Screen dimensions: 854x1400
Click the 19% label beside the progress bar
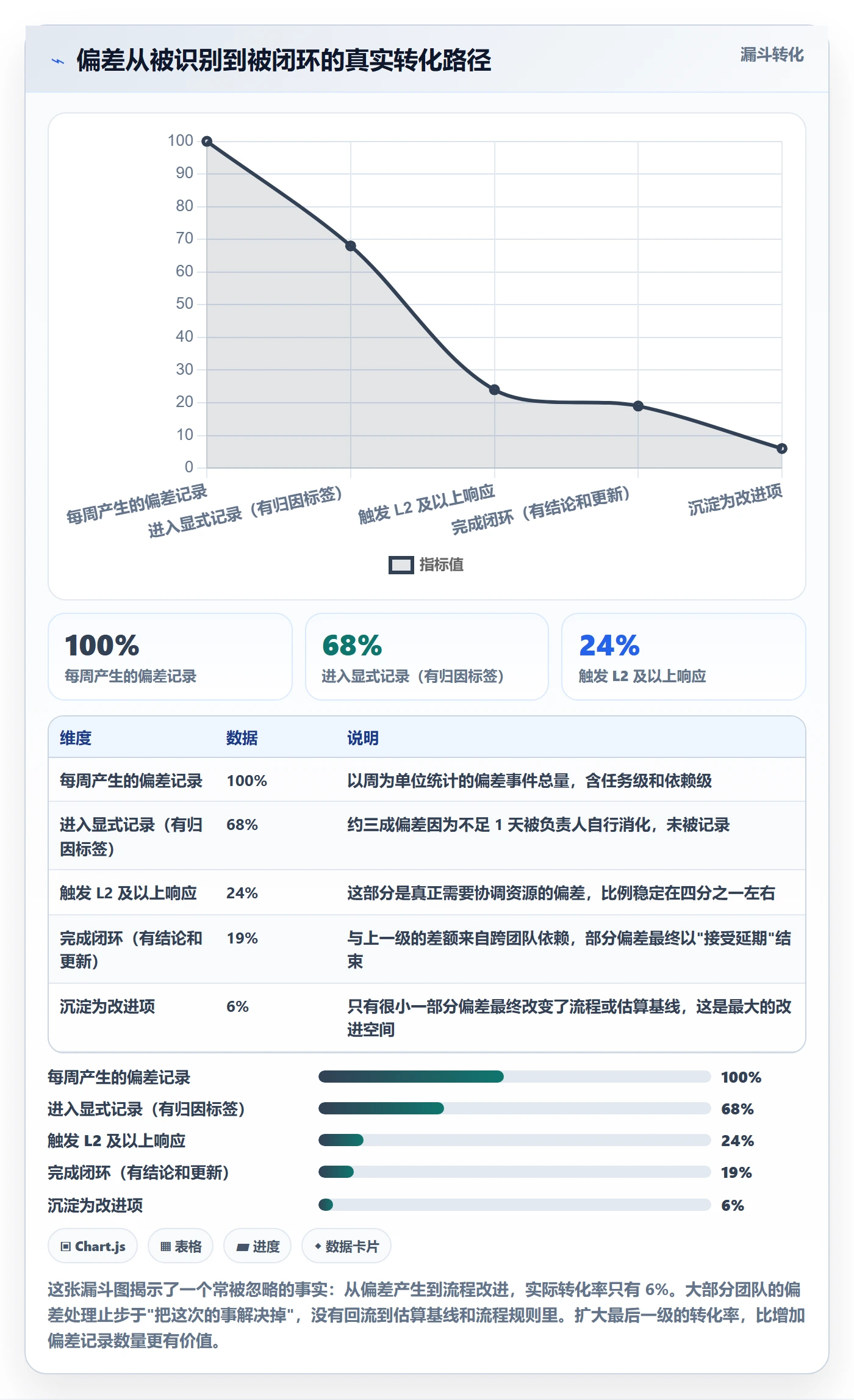[736, 1172]
